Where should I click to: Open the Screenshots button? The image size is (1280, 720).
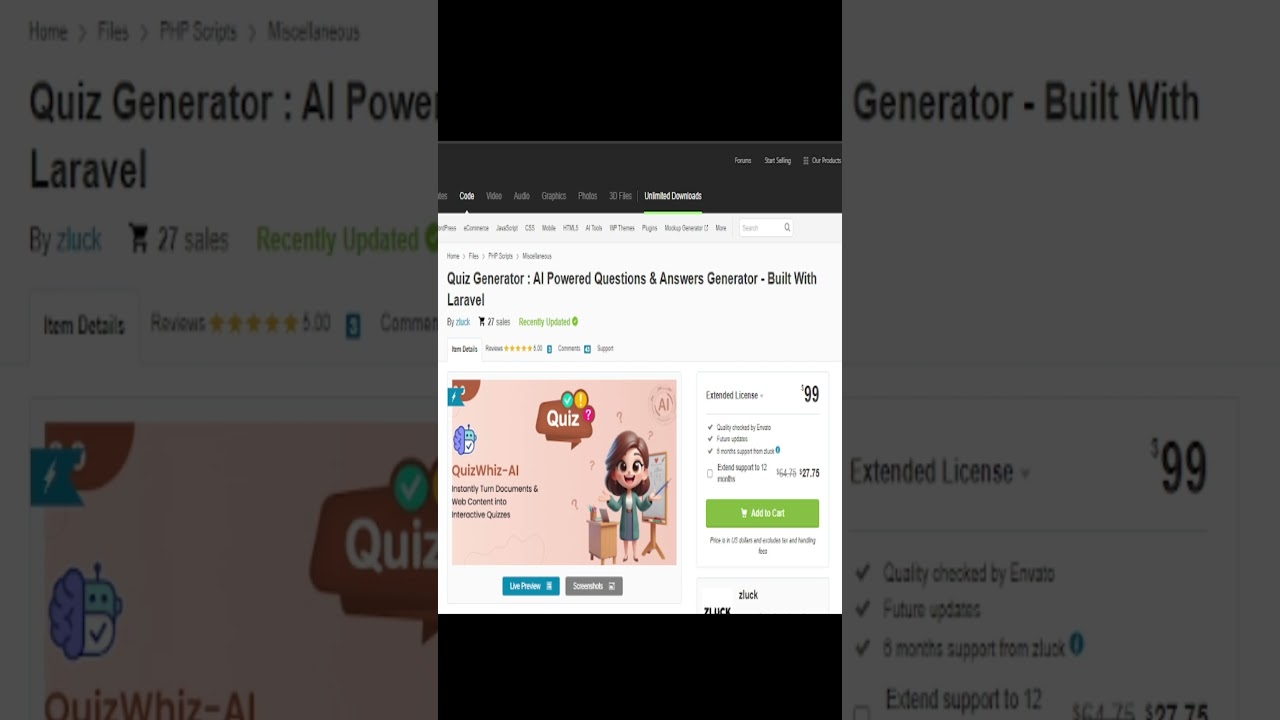coord(594,586)
